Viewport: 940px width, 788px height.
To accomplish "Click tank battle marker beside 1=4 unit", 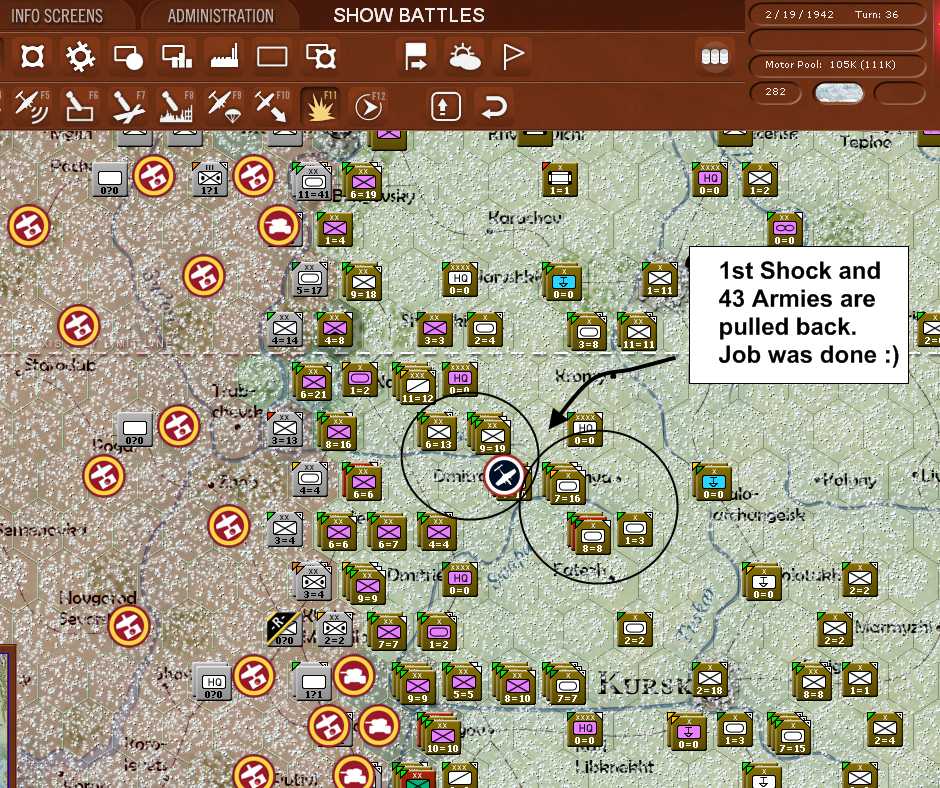I will point(279,226).
